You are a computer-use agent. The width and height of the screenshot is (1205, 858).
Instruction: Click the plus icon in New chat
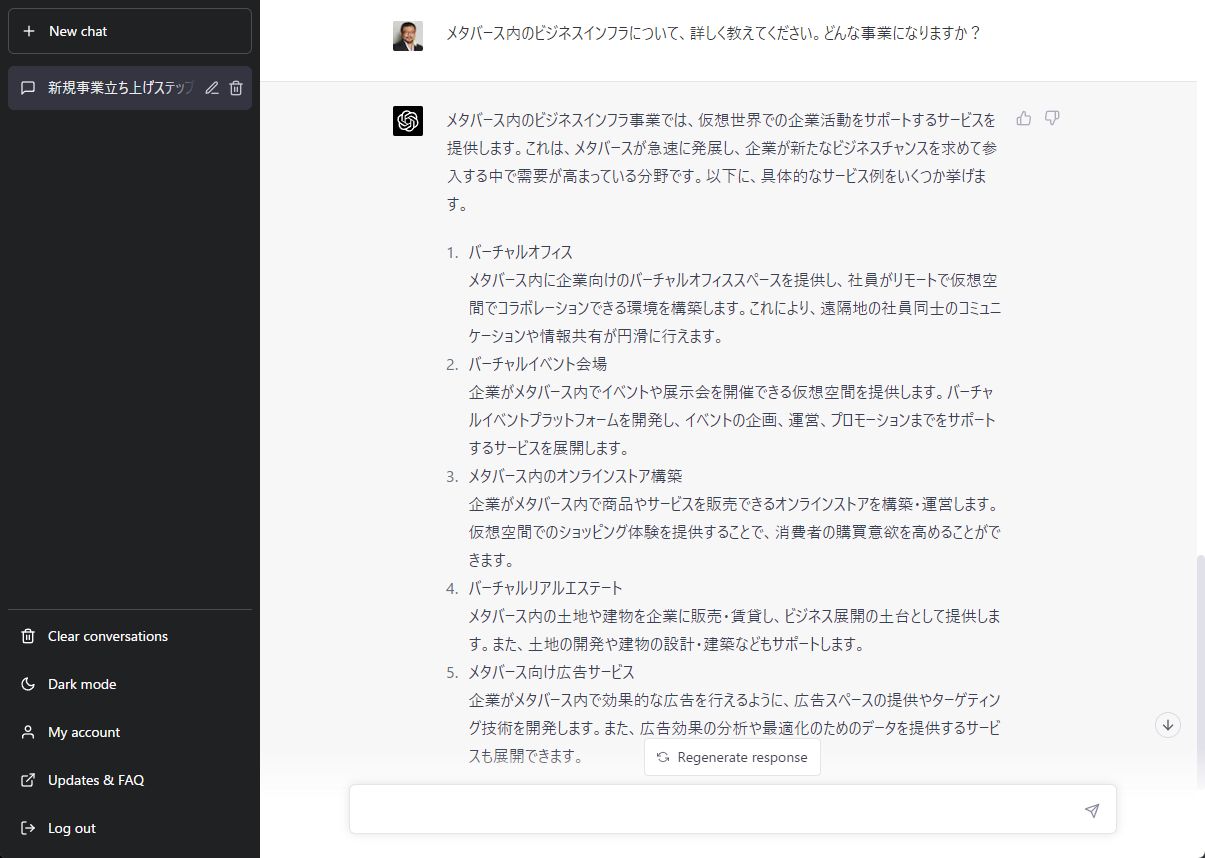click(28, 31)
